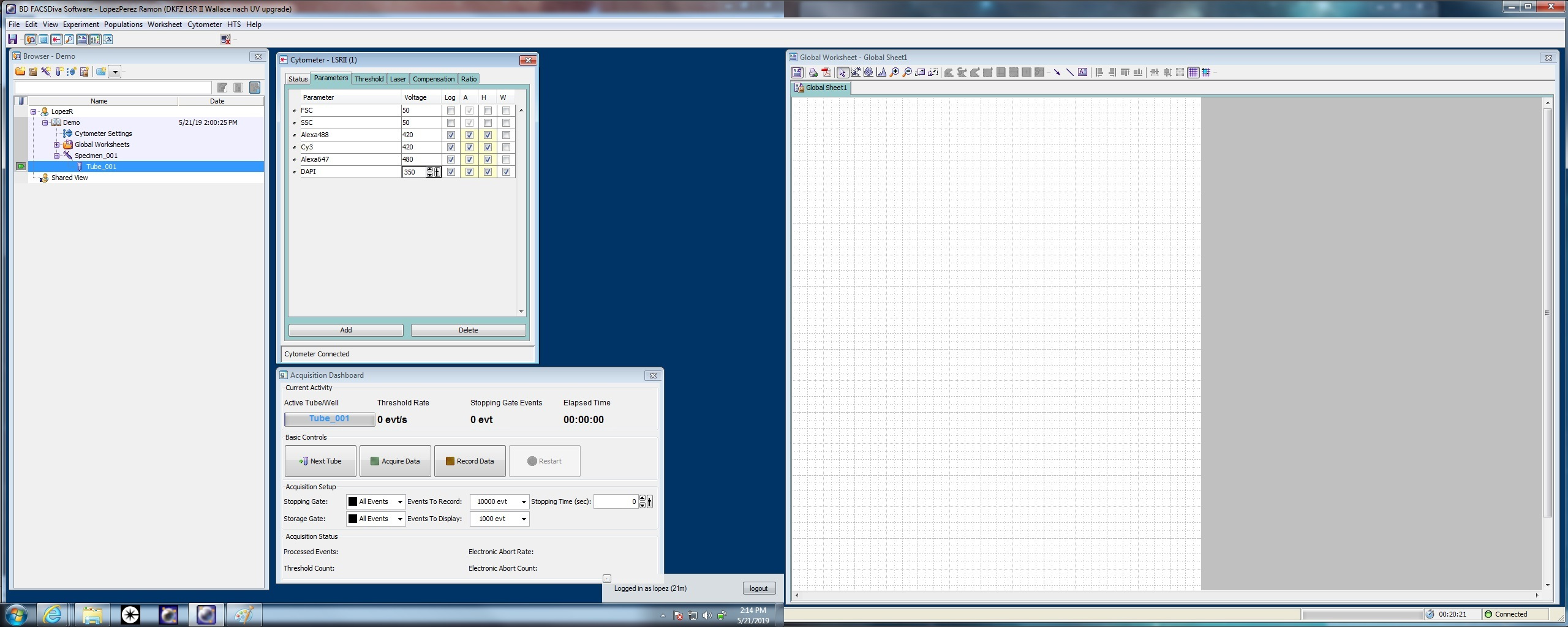Click the print worksheet icon

[x=813, y=72]
